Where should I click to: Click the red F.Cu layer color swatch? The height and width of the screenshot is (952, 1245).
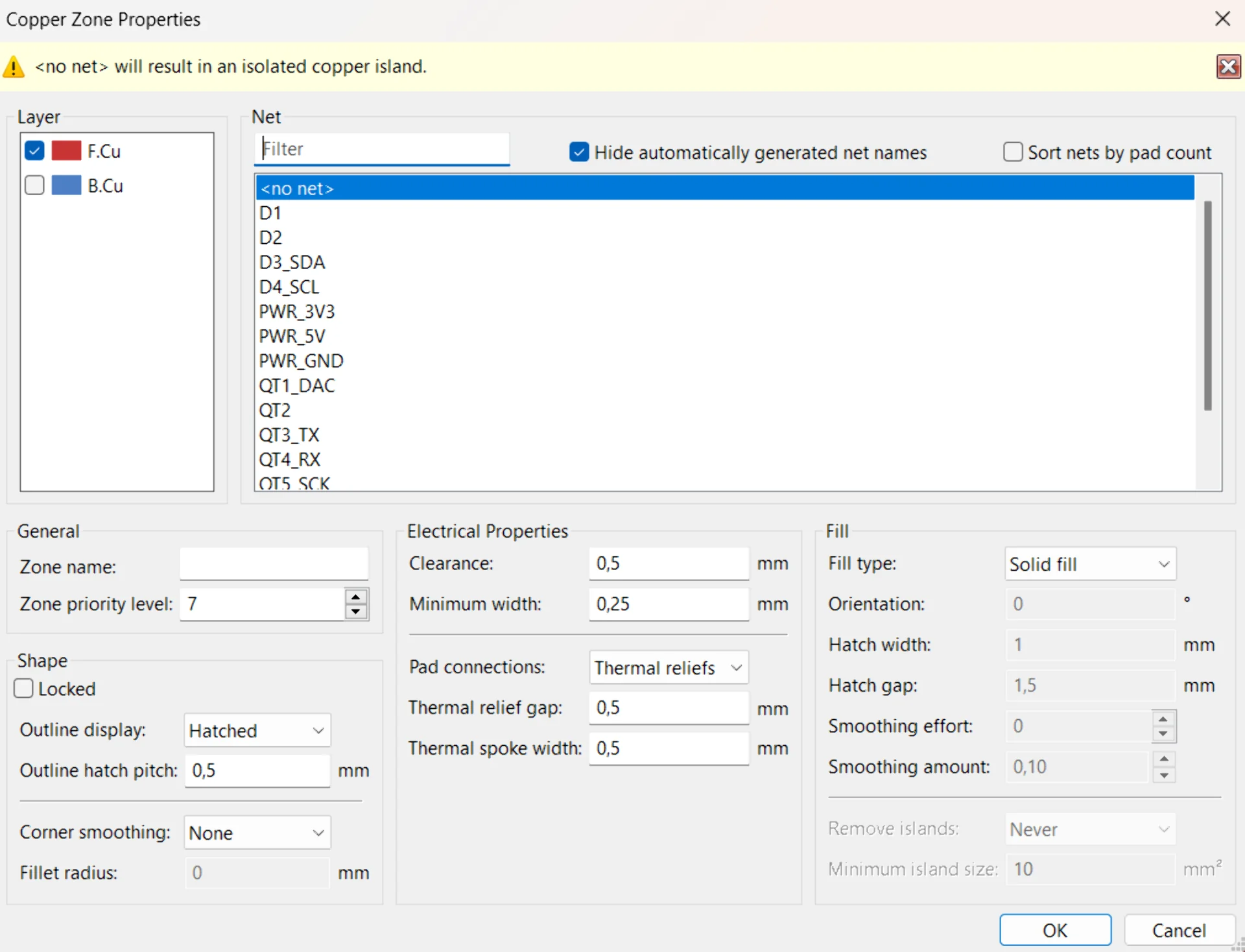tap(66, 151)
